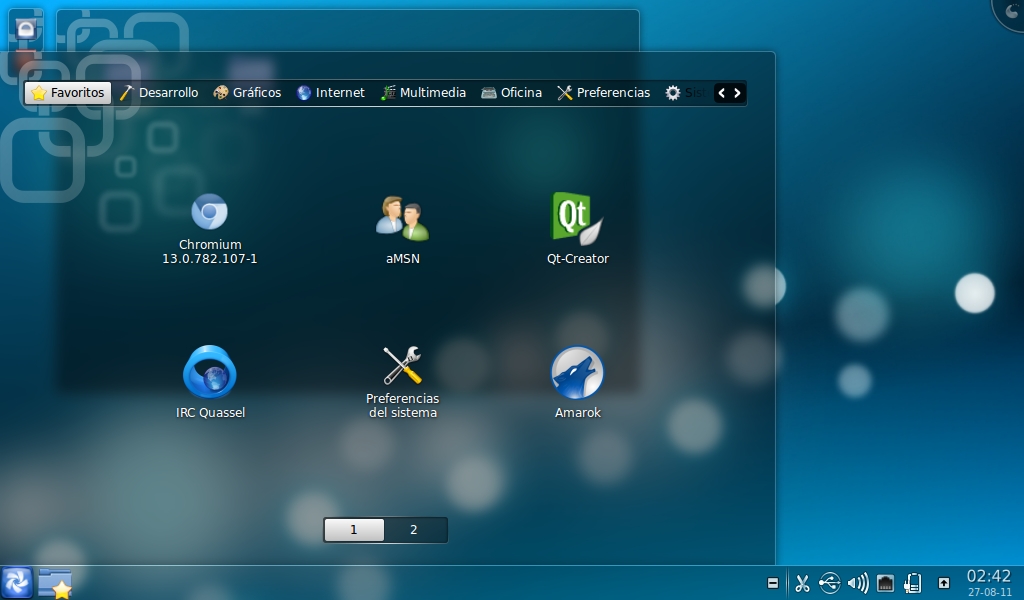Open the Klipper clipboard scissors icon
This screenshot has width=1024, height=600.
tap(802, 583)
